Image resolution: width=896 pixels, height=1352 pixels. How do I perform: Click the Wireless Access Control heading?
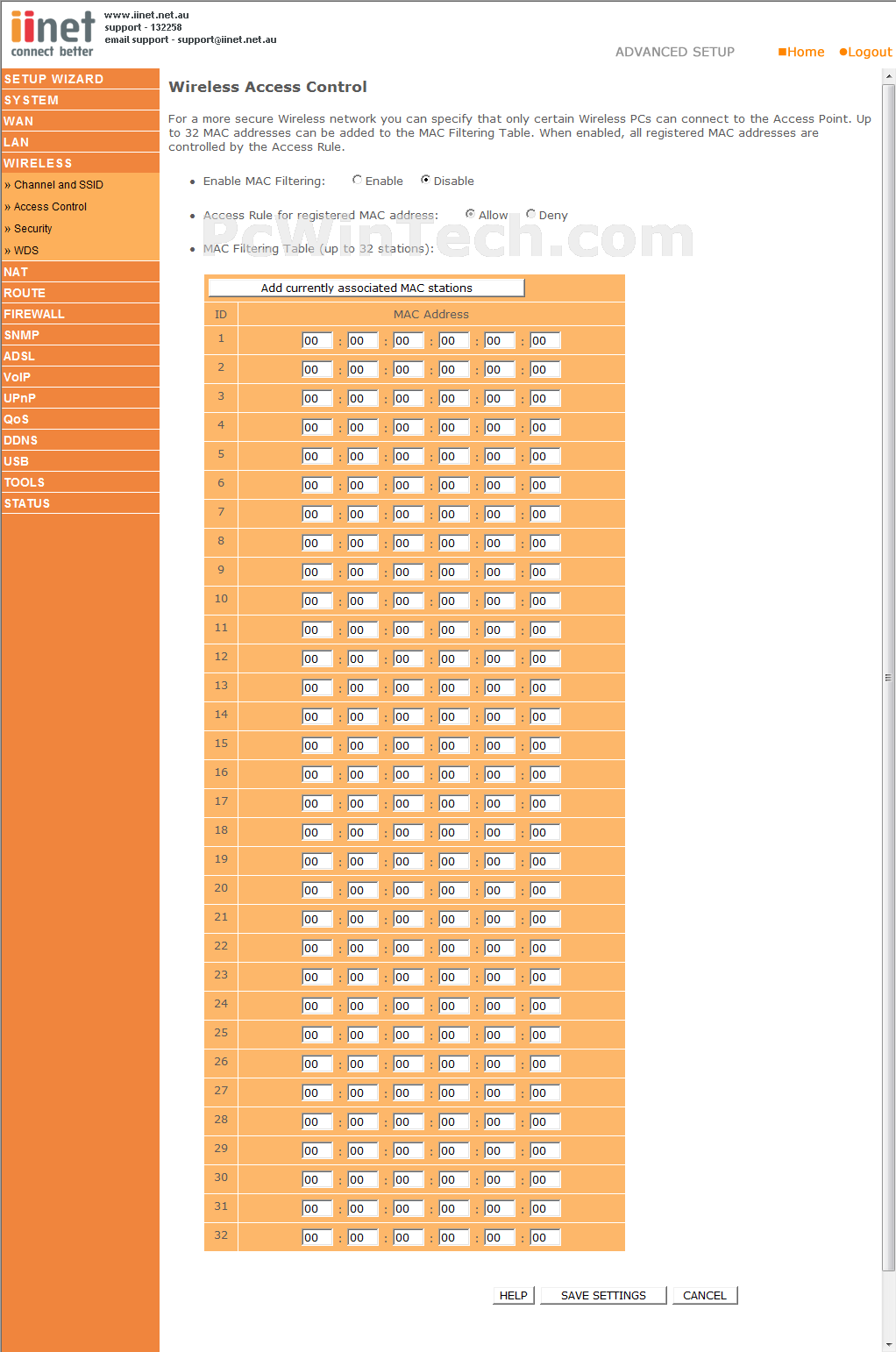pyautogui.click(x=268, y=87)
